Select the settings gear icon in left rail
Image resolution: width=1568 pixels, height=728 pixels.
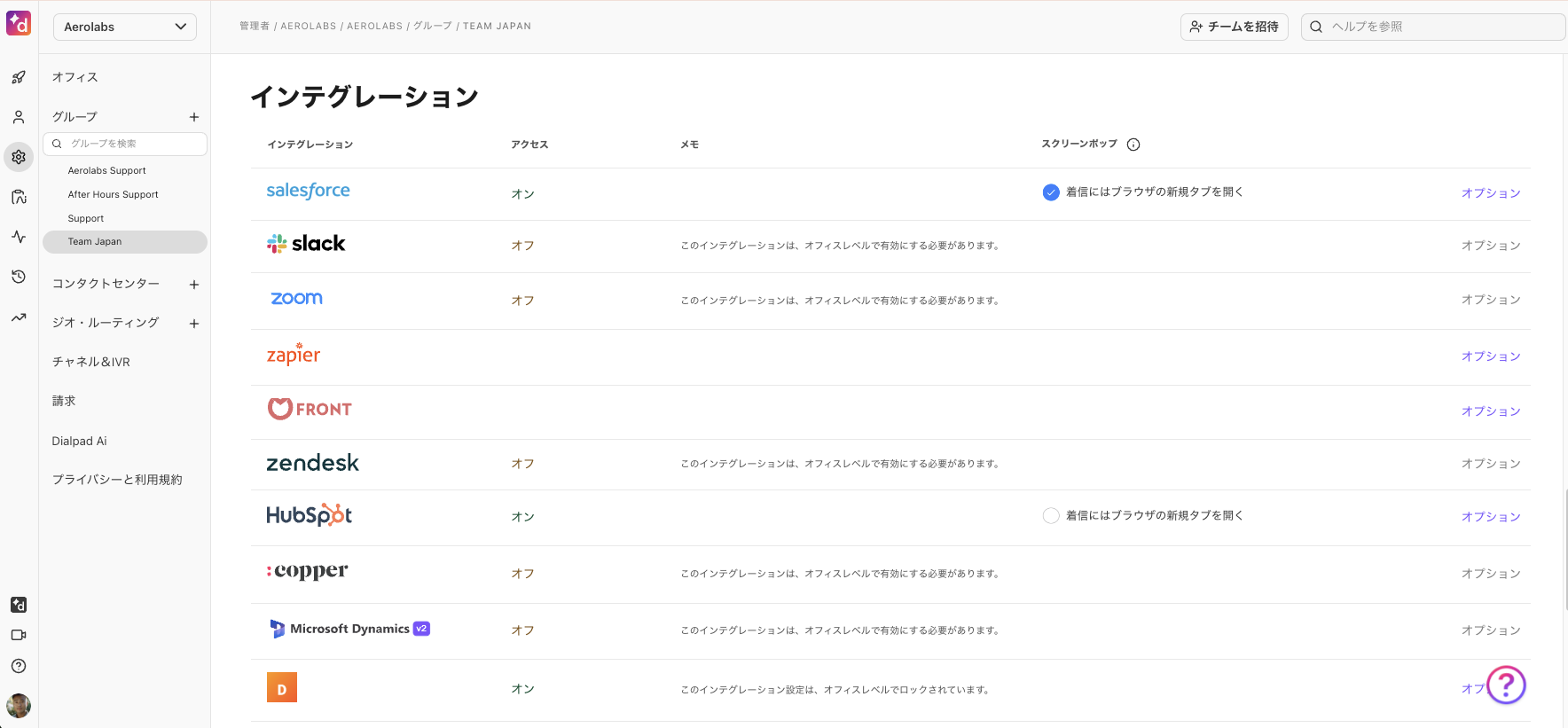coord(19,157)
